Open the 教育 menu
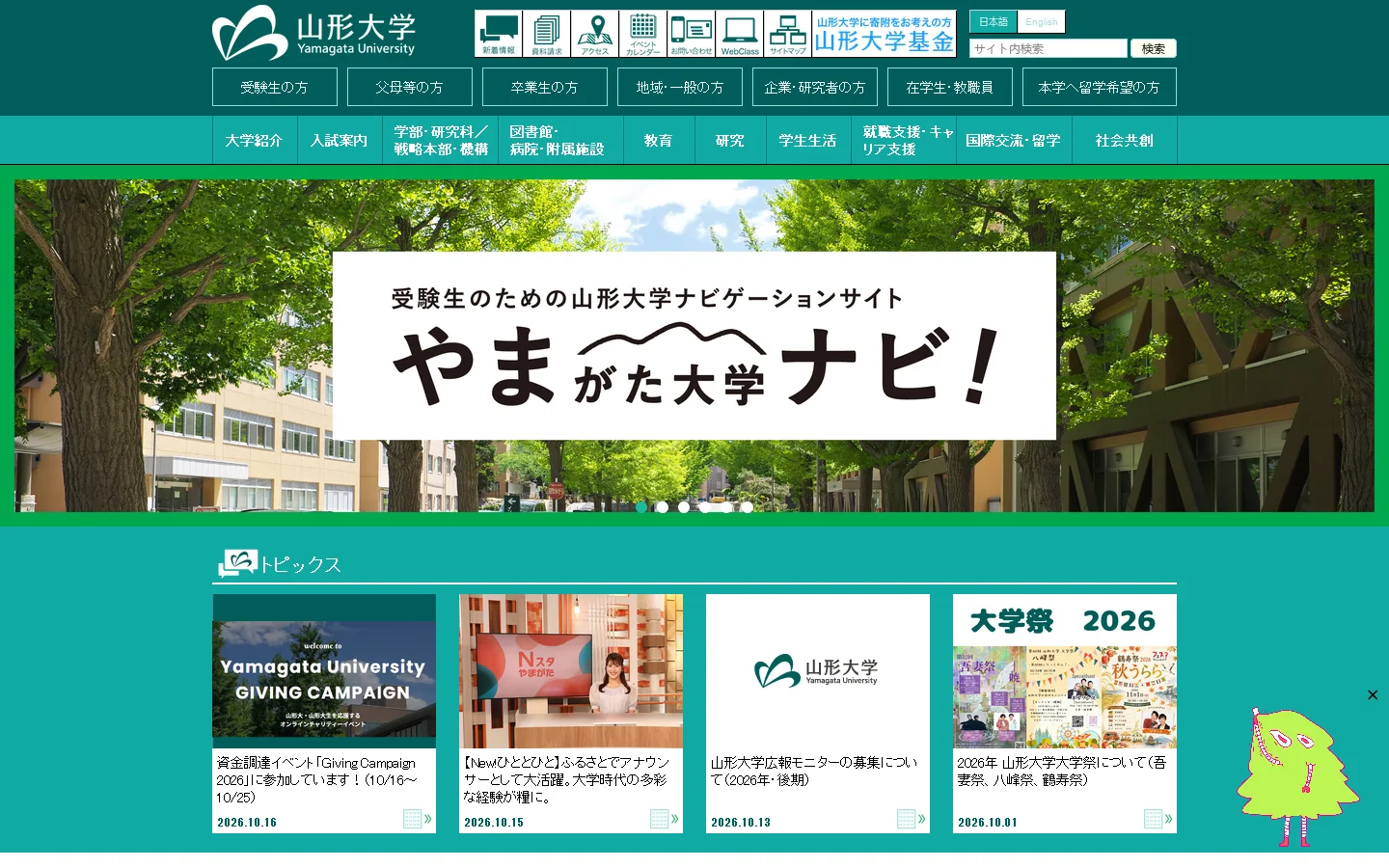The width and height of the screenshot is (1389, 868). click(x=659, y=140)
